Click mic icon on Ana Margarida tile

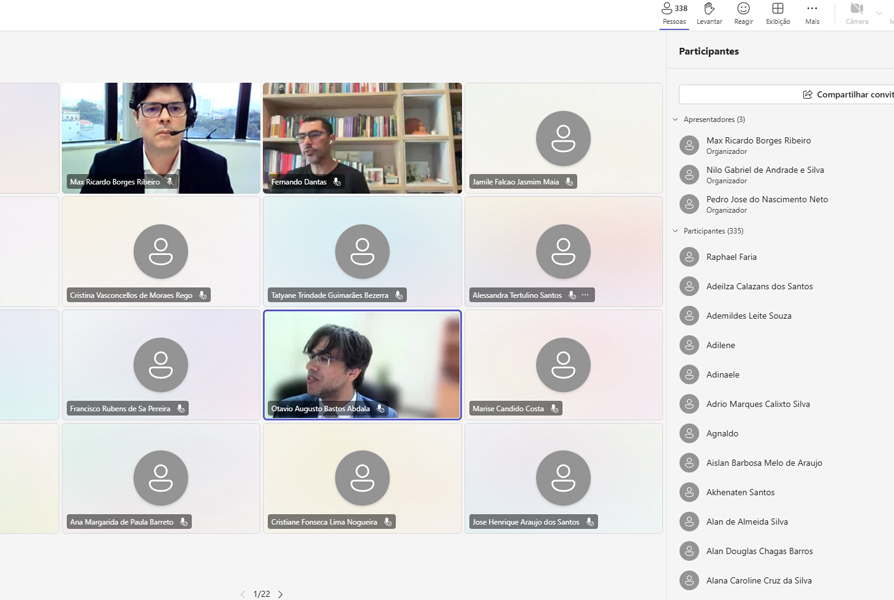tap(184, 522)
